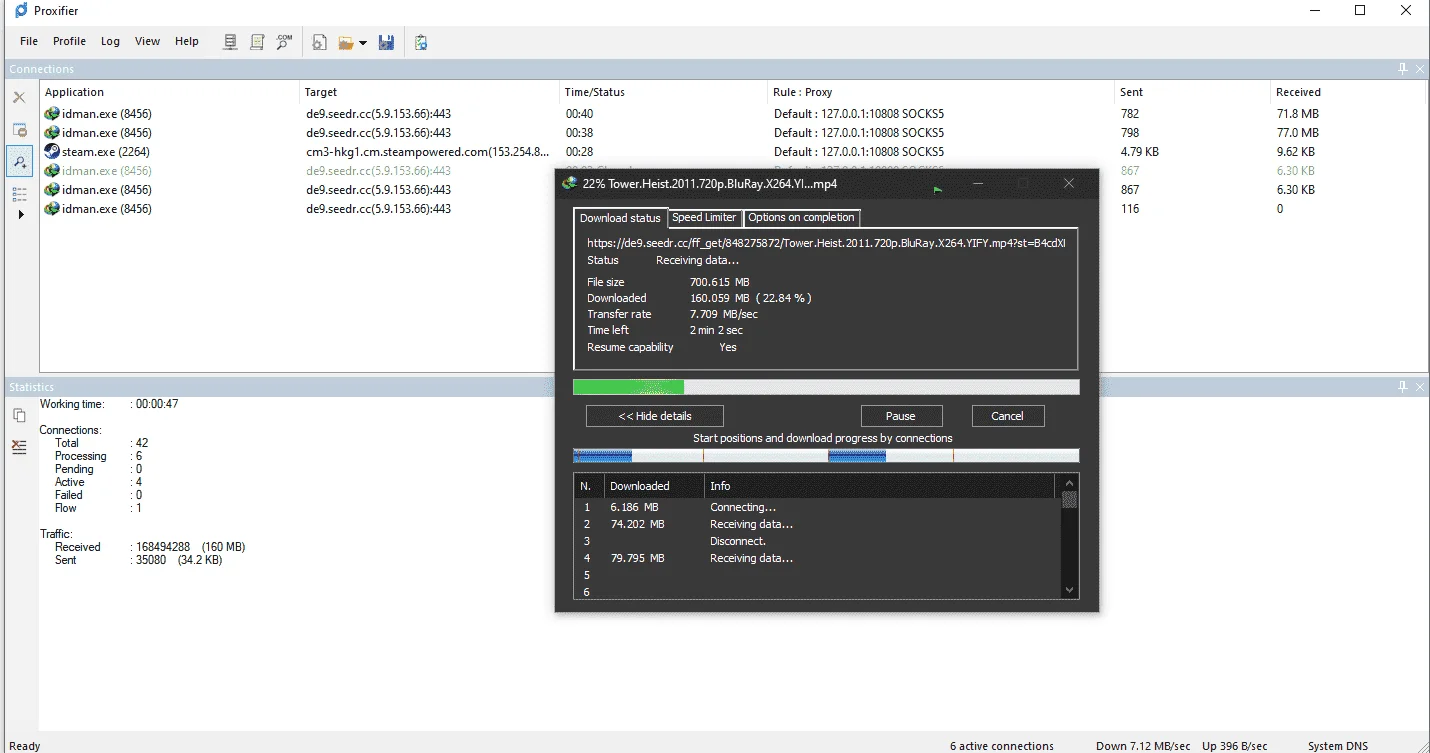The width and height of the screenshot is (1430, 753).
Task: Close the IDM download dialog
Action: click(1069, 184)
